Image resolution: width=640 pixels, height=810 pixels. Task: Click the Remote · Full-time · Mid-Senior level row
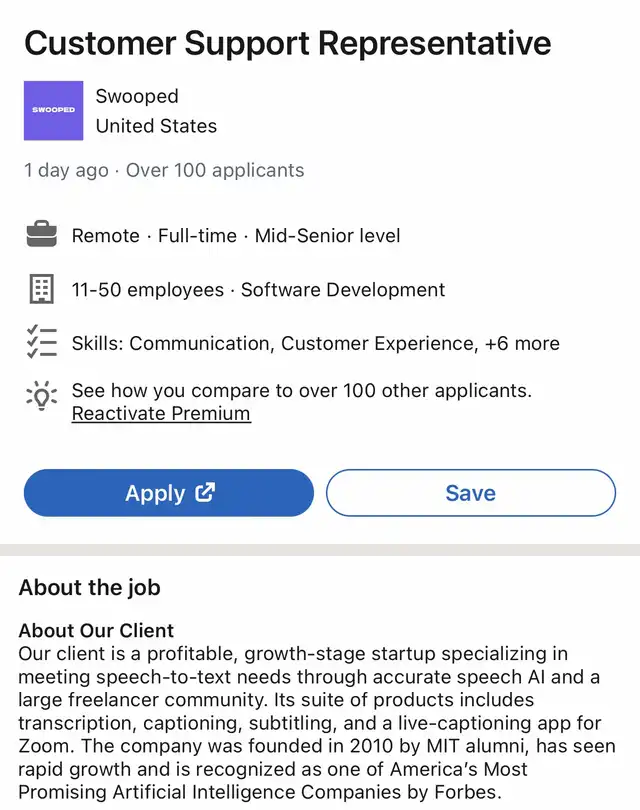pyautogui.click(x=236, y=236)
